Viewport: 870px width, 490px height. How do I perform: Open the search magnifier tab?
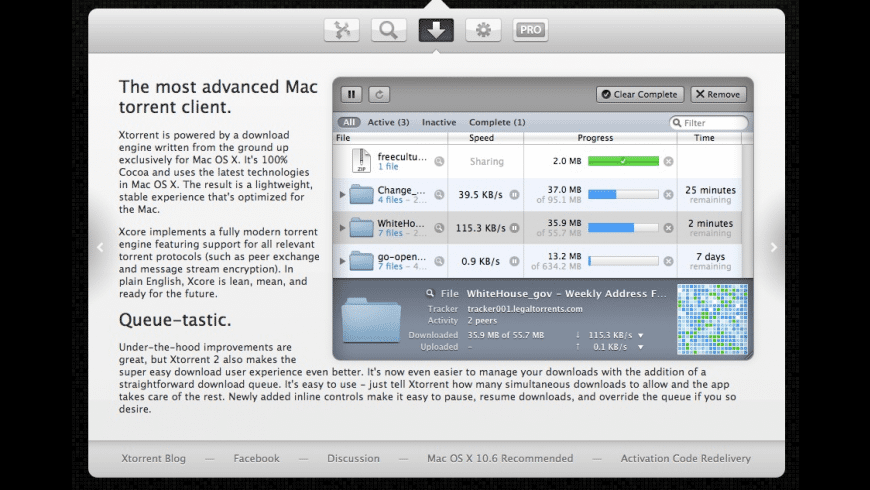[x=388, y=30]
